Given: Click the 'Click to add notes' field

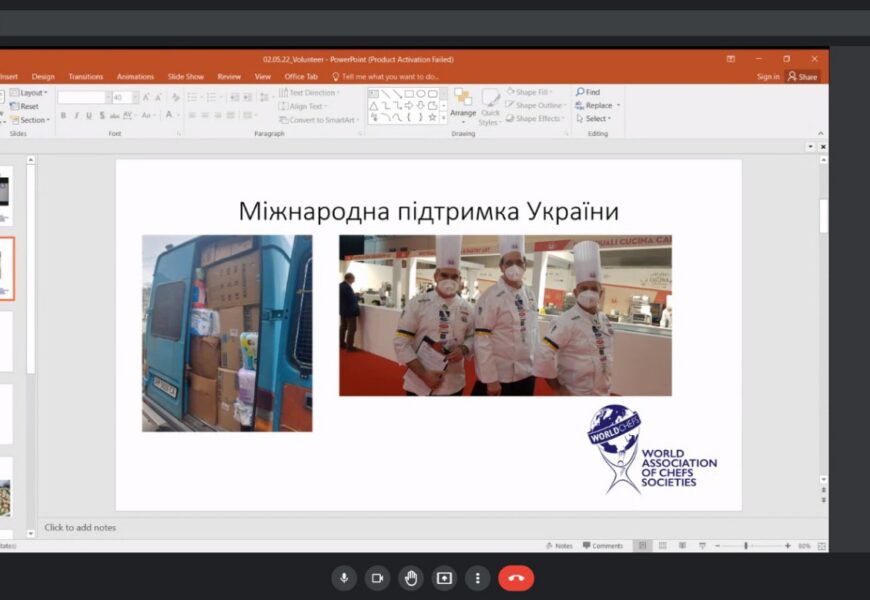Looking at the screenshot, I should (80, 527).
